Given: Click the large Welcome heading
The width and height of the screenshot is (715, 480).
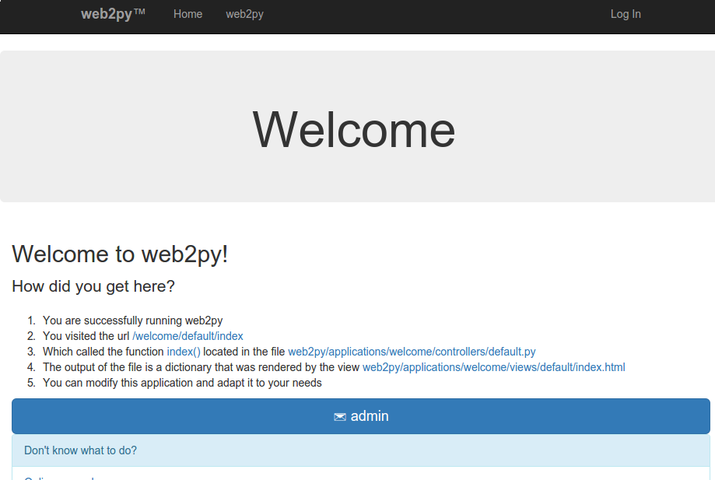Looking at the screenshot, I should 354,130.
